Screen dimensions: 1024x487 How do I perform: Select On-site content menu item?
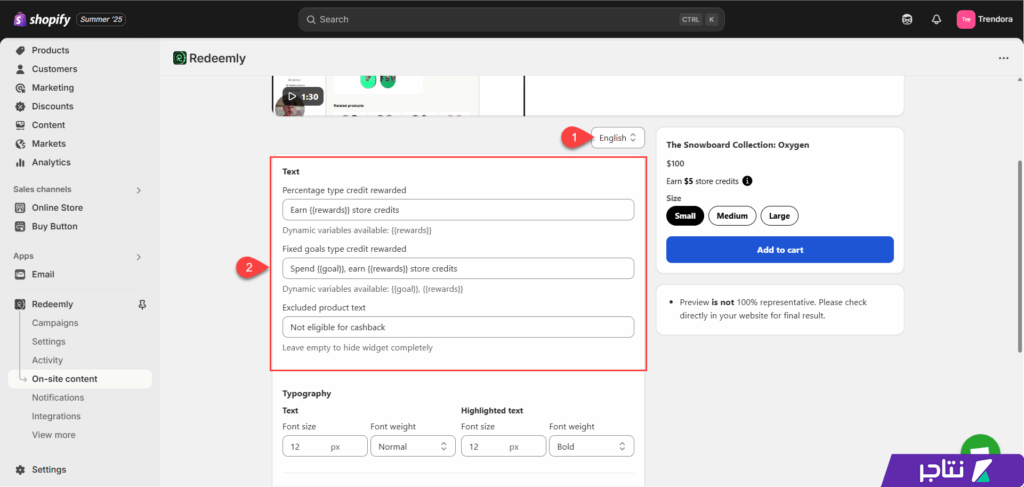point(80,379)
